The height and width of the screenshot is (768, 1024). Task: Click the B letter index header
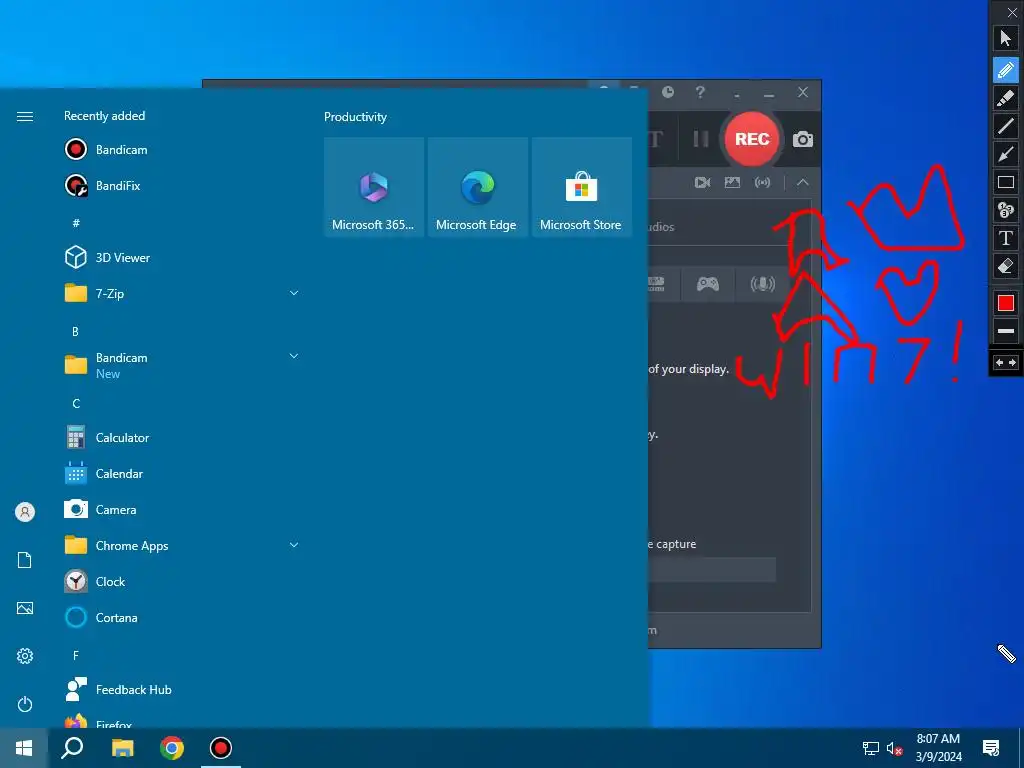pos(76,332)
